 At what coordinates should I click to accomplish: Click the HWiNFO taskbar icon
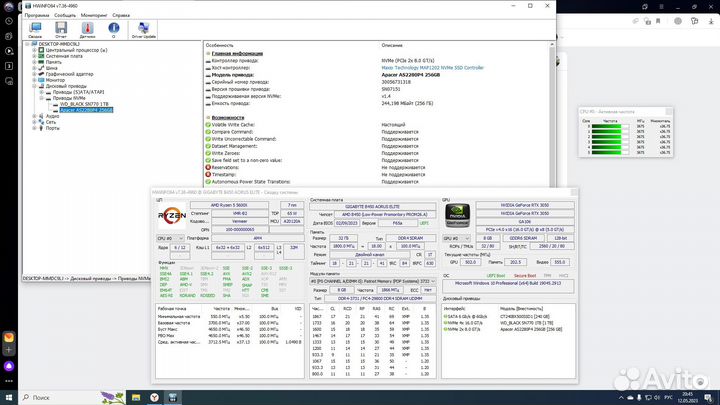(x=173, y=397)
